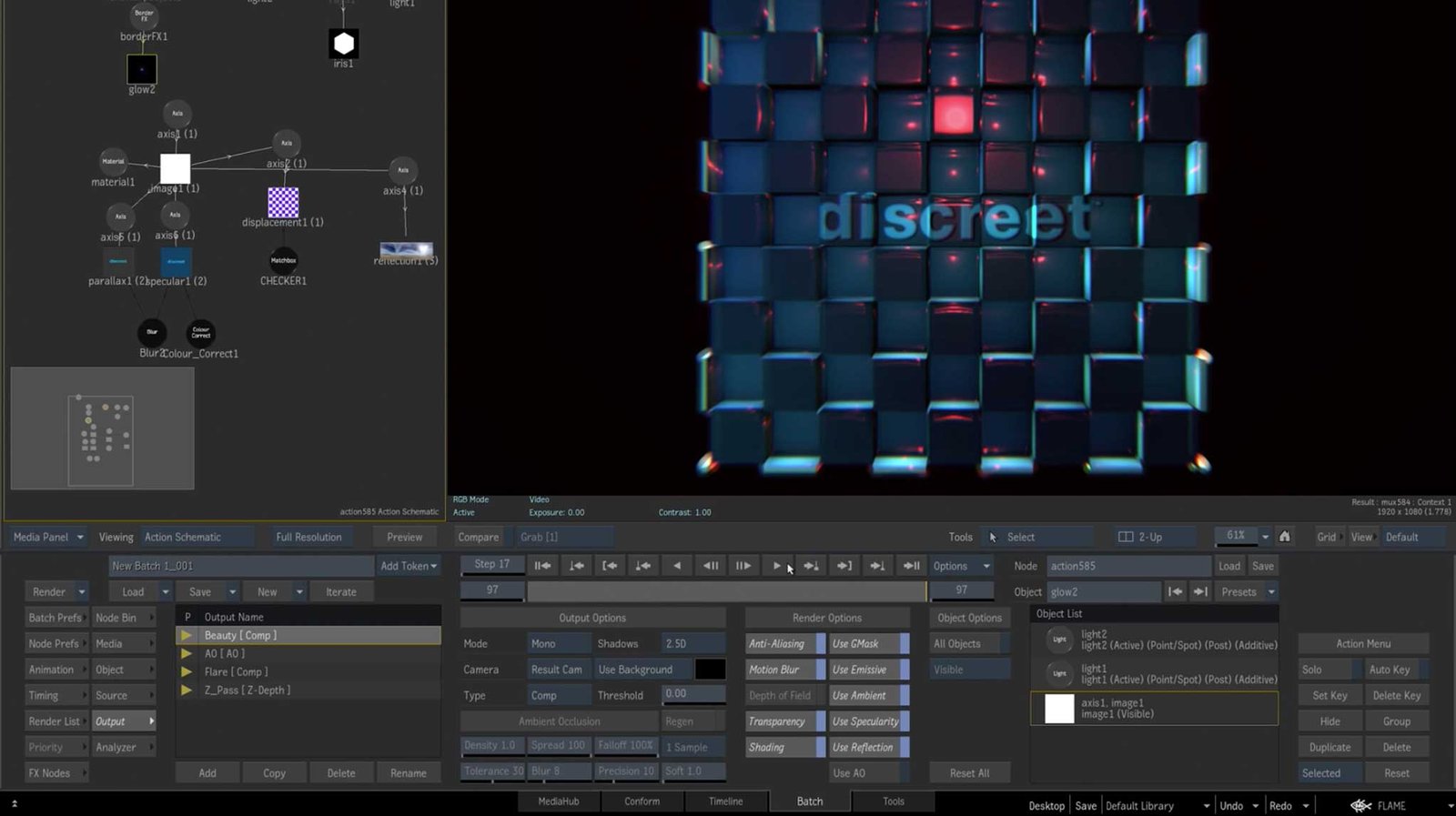Open the Media Panel dropdown
1456x816 pixels.
pos(48,537)
